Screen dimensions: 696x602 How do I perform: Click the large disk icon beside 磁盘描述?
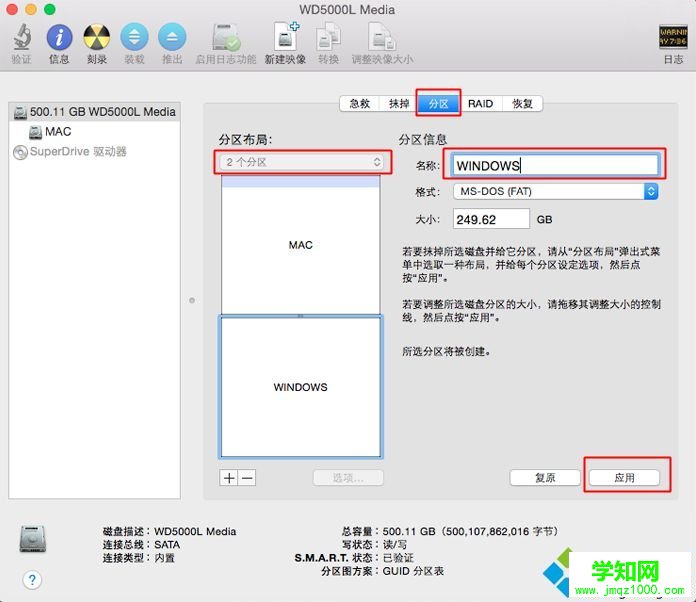coord(33,539)
